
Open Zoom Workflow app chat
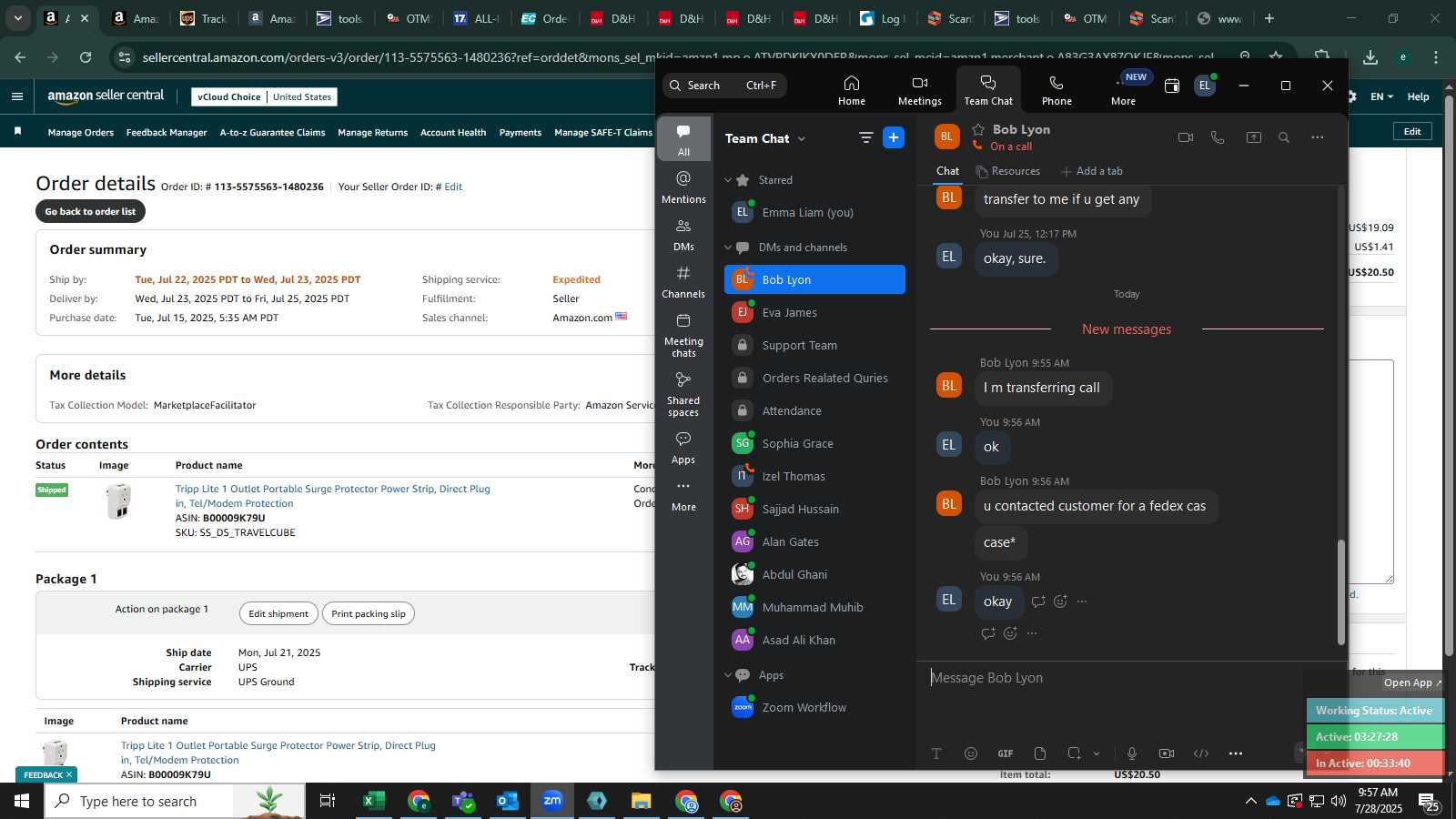coord(814,707)
